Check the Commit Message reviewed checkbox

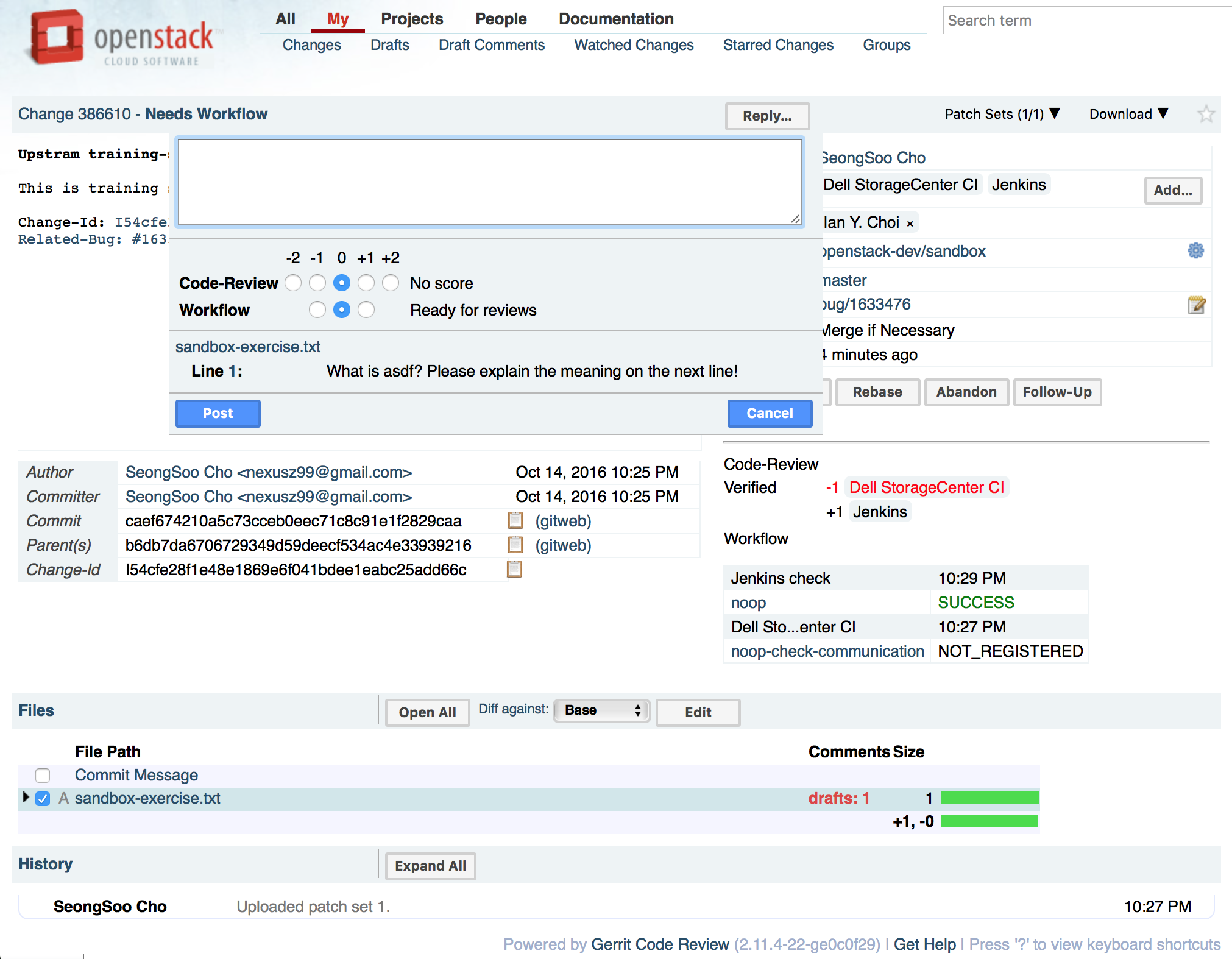pyautogui.click(x=43, y=775)
